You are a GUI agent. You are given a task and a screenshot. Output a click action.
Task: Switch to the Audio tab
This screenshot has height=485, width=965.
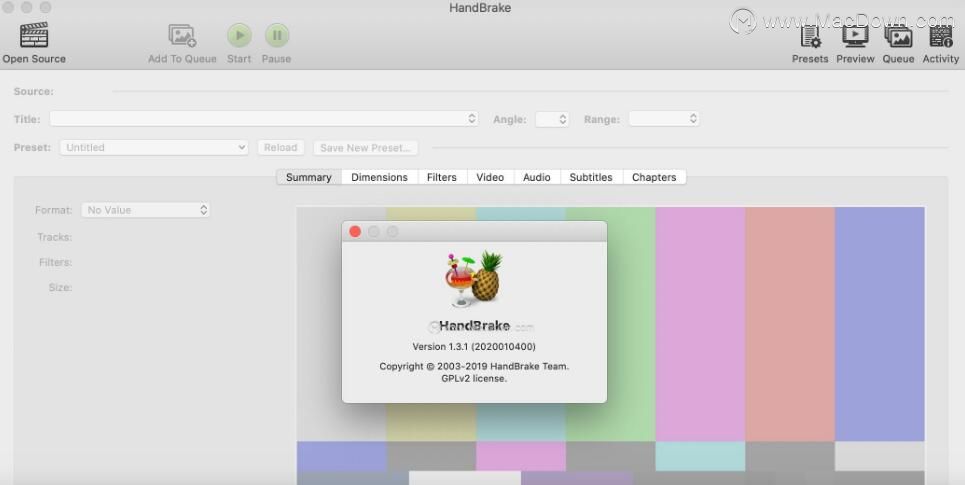tap(537, 177)
